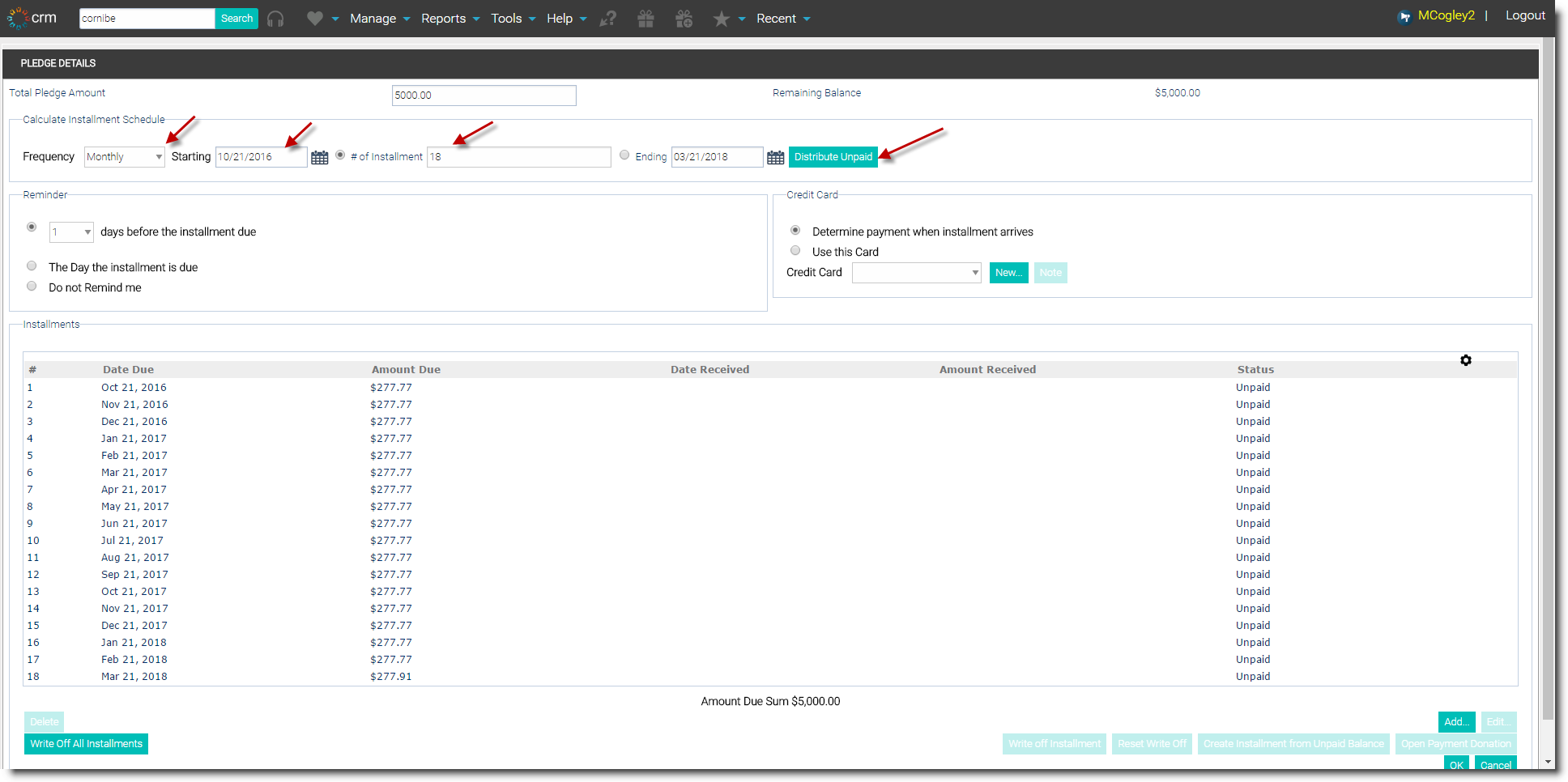
Task: Click Write Off All Installments button
Action: click(86, 744)
